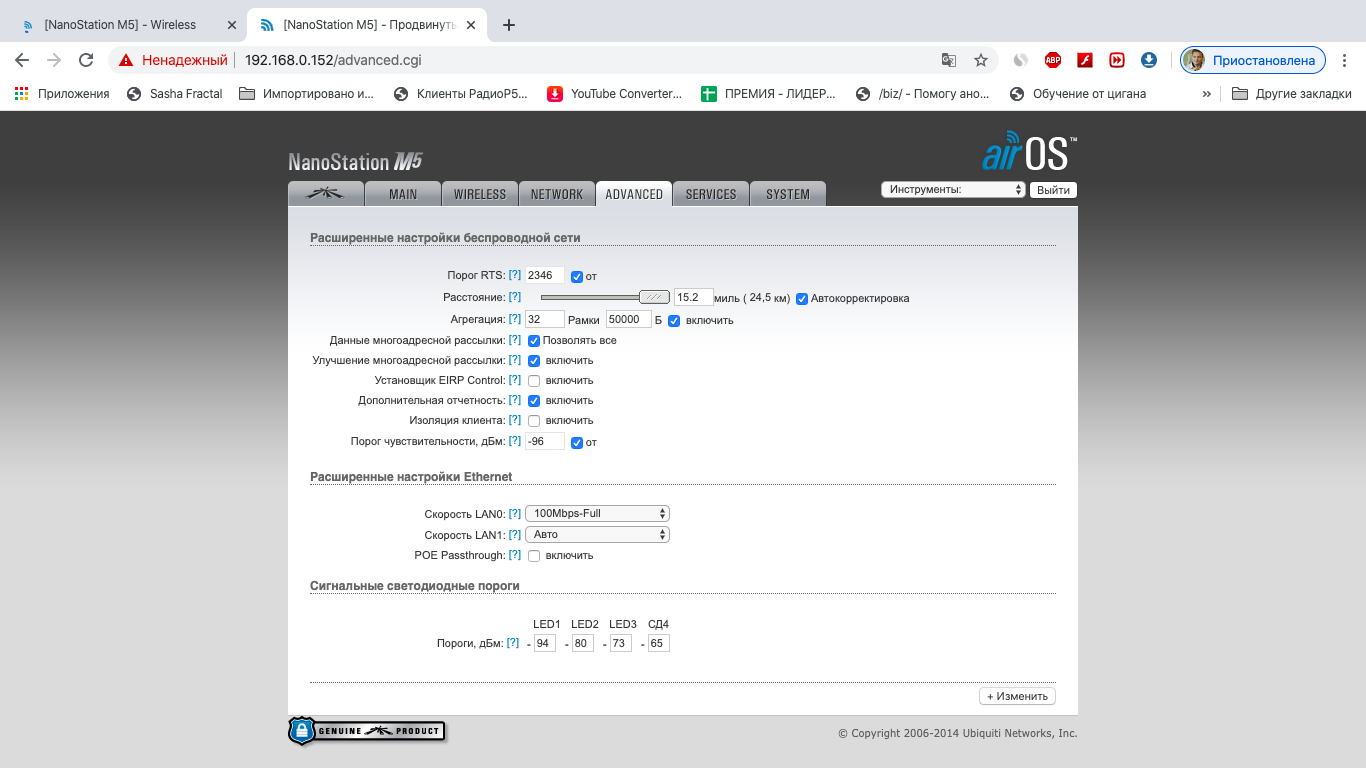Toggle the Порог чувствительности 'от' checkbox

click(577, 443)
